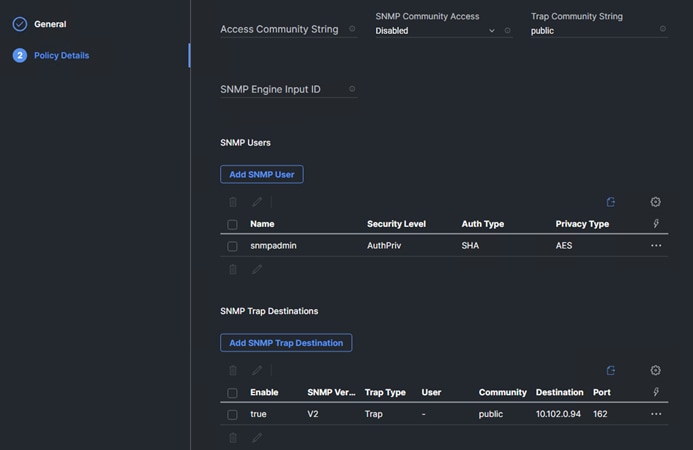Go to General step
Image resolution: width=693 pixels, height=450 pixels.
50,24
